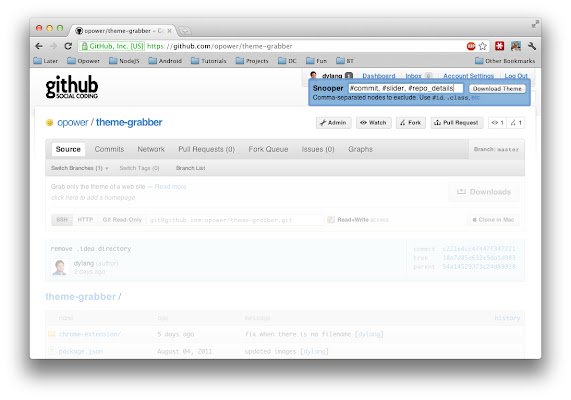Viewport: 571px width, 400px height.
Task: Click the forks count icon
Action: 516,123
